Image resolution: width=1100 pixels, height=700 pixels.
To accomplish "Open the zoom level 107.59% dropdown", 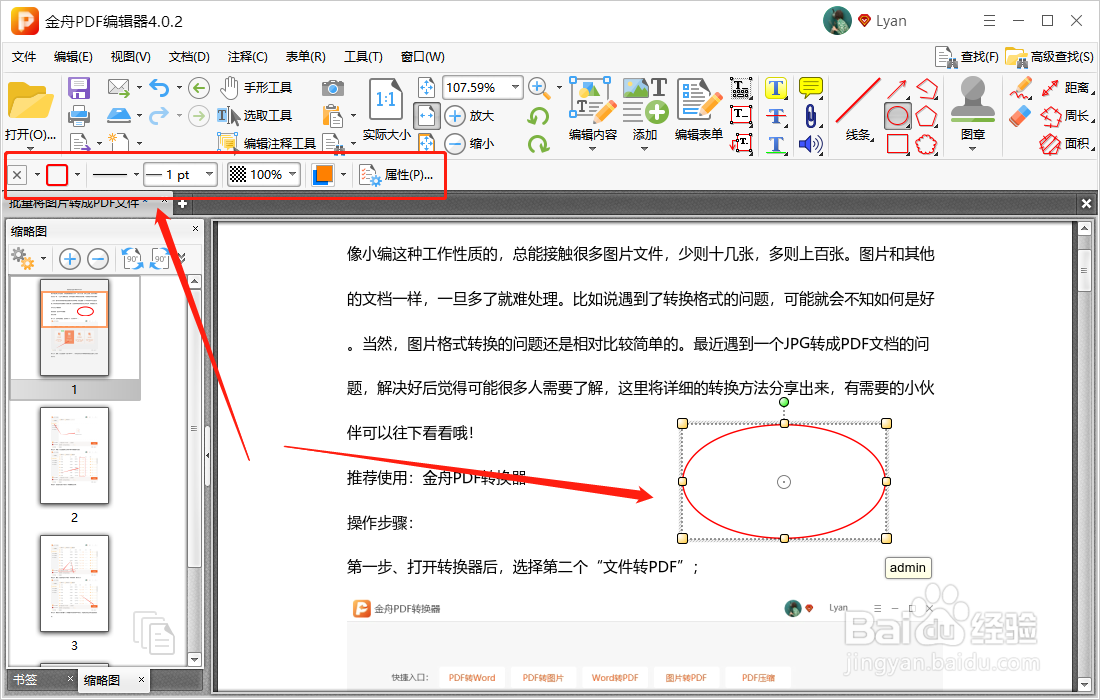I will tap(515, 87).
